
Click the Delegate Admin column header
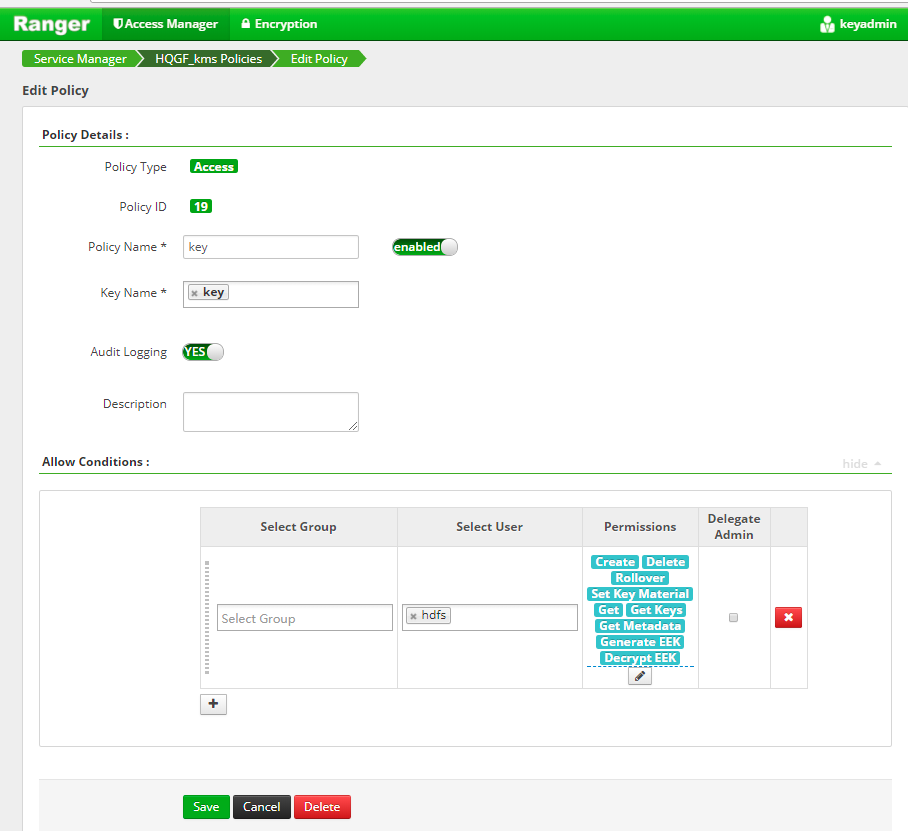coord(734,527)
